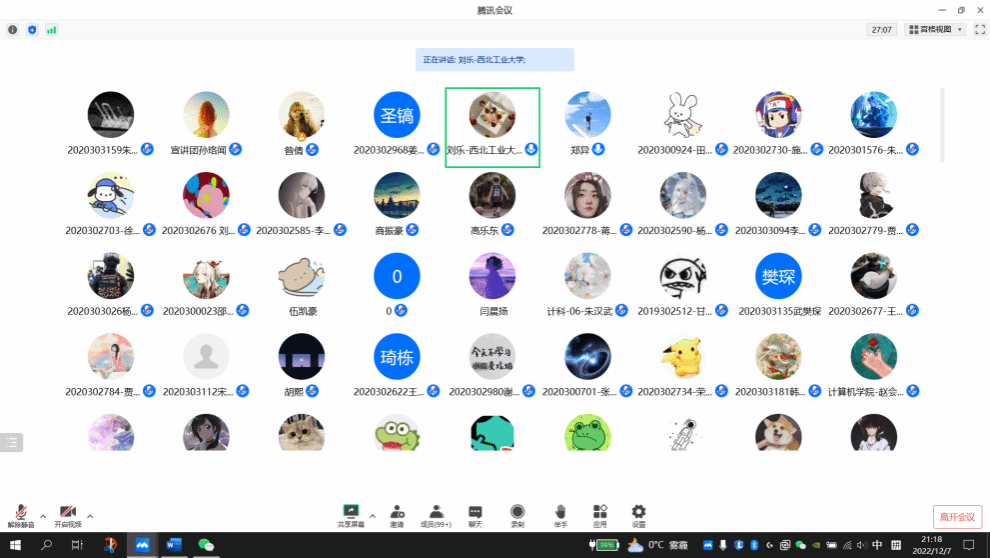Select participant tile 刘乐-西北工业大学
Image resolution: width=990 pixels, height=558 pixels.
pyautogui.click(x=492, y=127)
